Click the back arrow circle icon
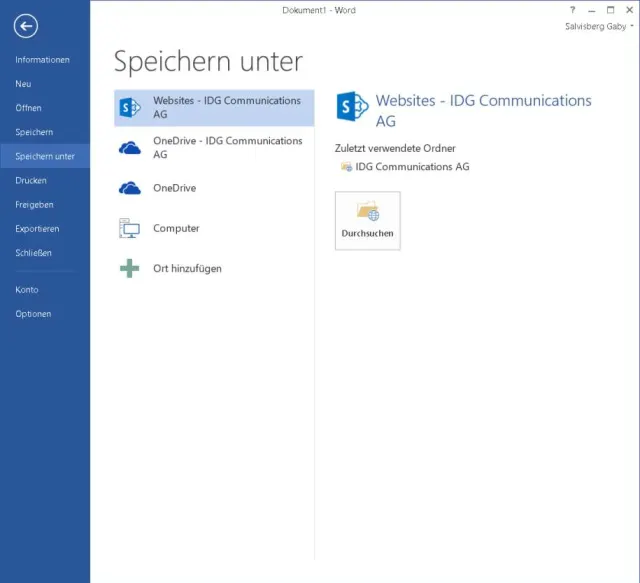 tap(26, 27)
